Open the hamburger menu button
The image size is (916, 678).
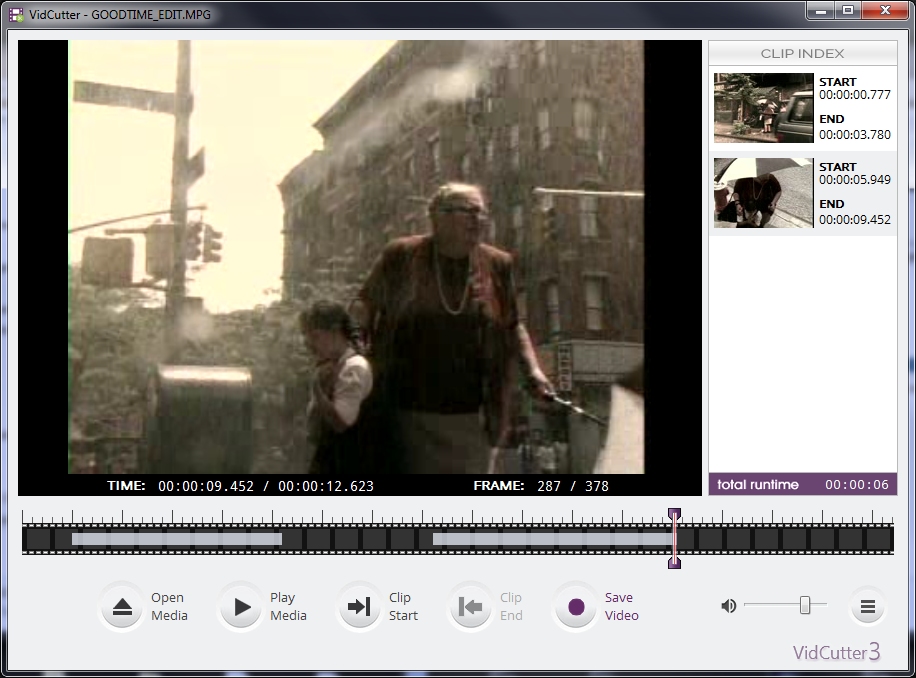coord(868,607)
